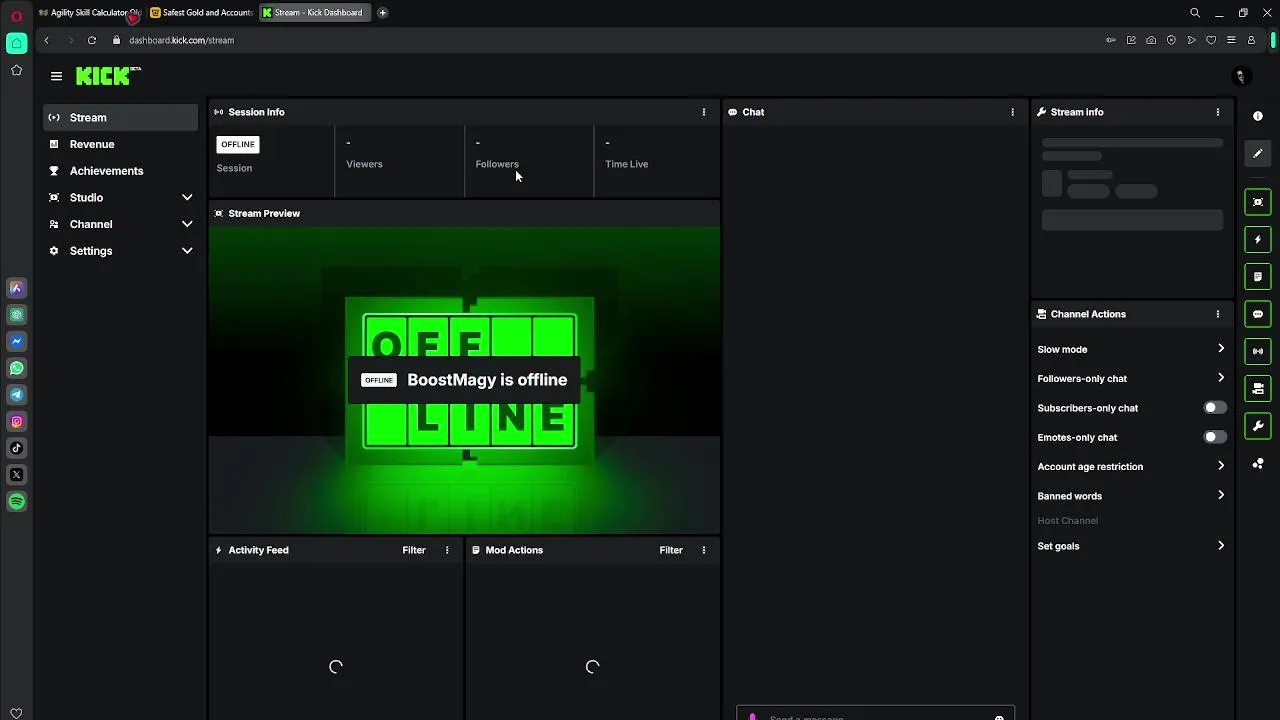
Task: Click the pencil edit icon in right toolbar
Action: [x=1258, y=153]
